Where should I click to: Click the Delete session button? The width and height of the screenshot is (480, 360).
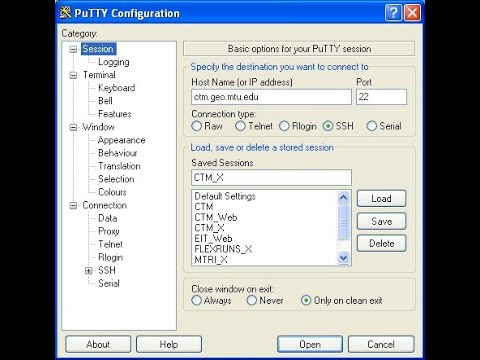click(381, 243)
